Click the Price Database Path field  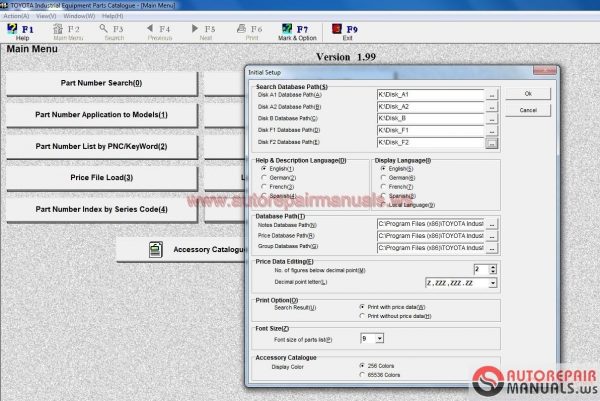(431, 236)
